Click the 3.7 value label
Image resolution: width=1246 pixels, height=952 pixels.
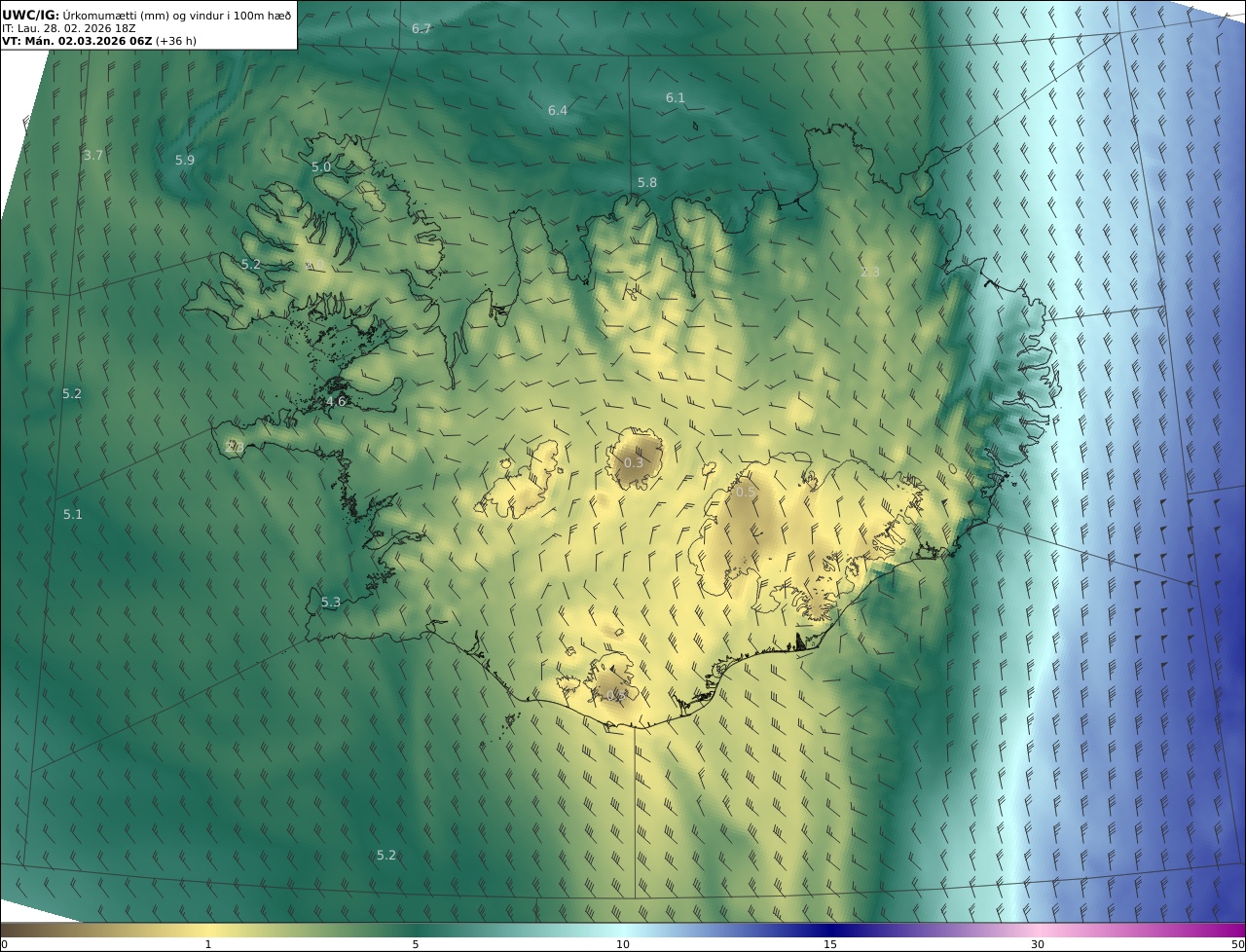(93, 156)
